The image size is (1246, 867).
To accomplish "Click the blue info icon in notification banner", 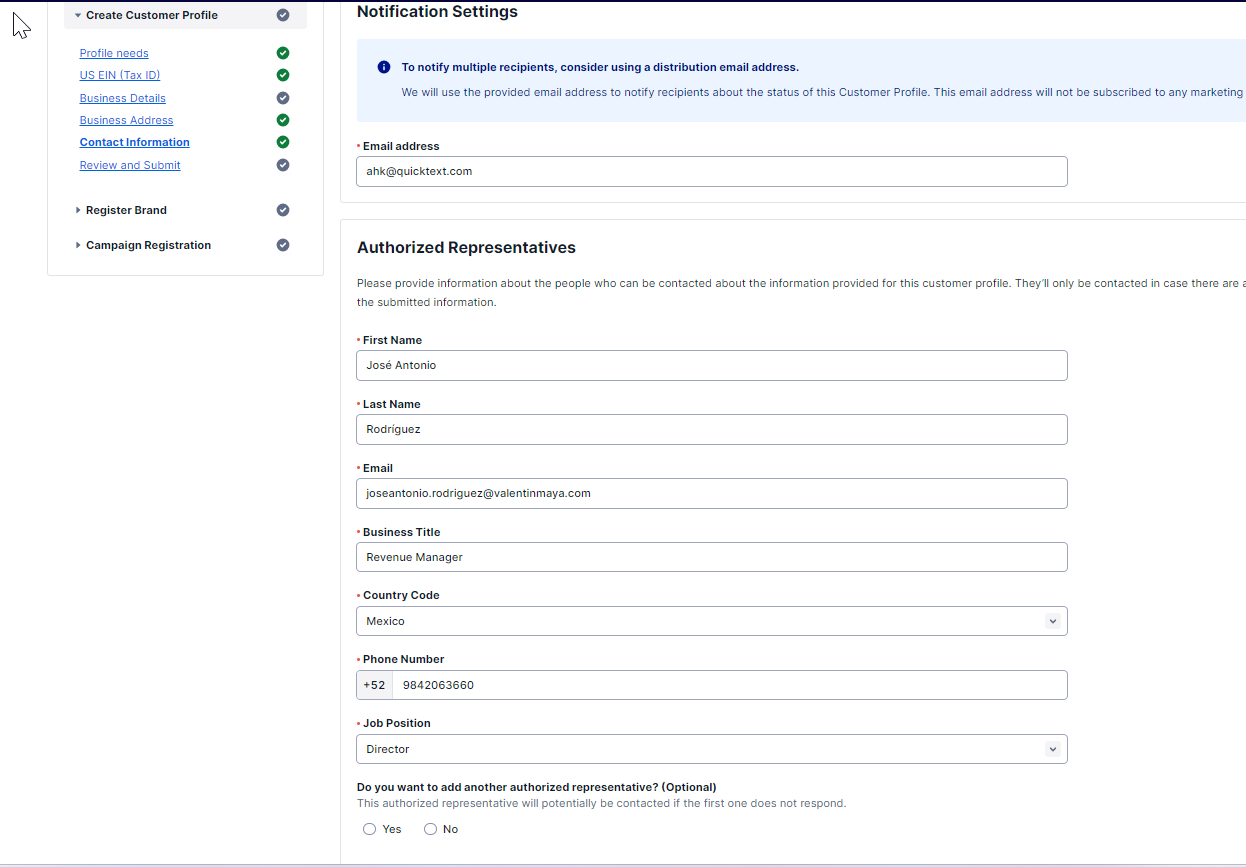I will 384,67.
